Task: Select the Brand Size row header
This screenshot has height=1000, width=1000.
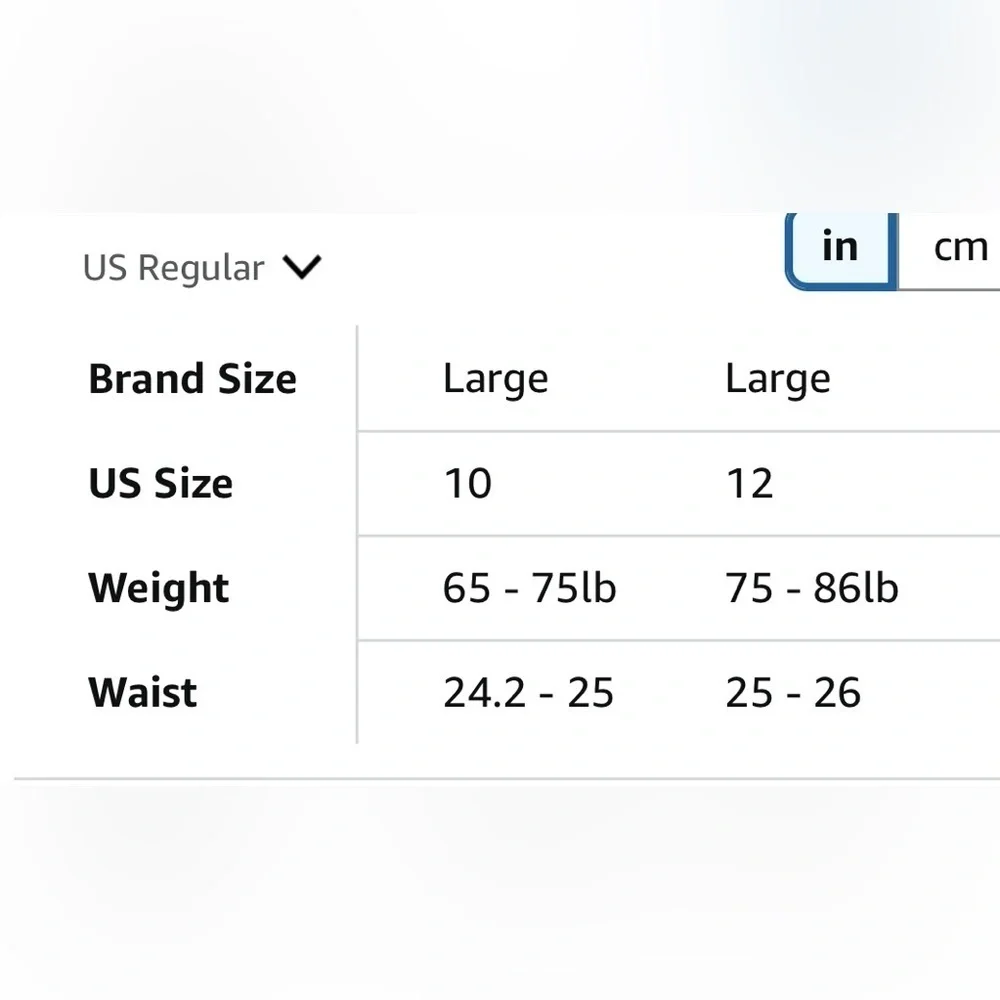Action: tap(193, 379)
